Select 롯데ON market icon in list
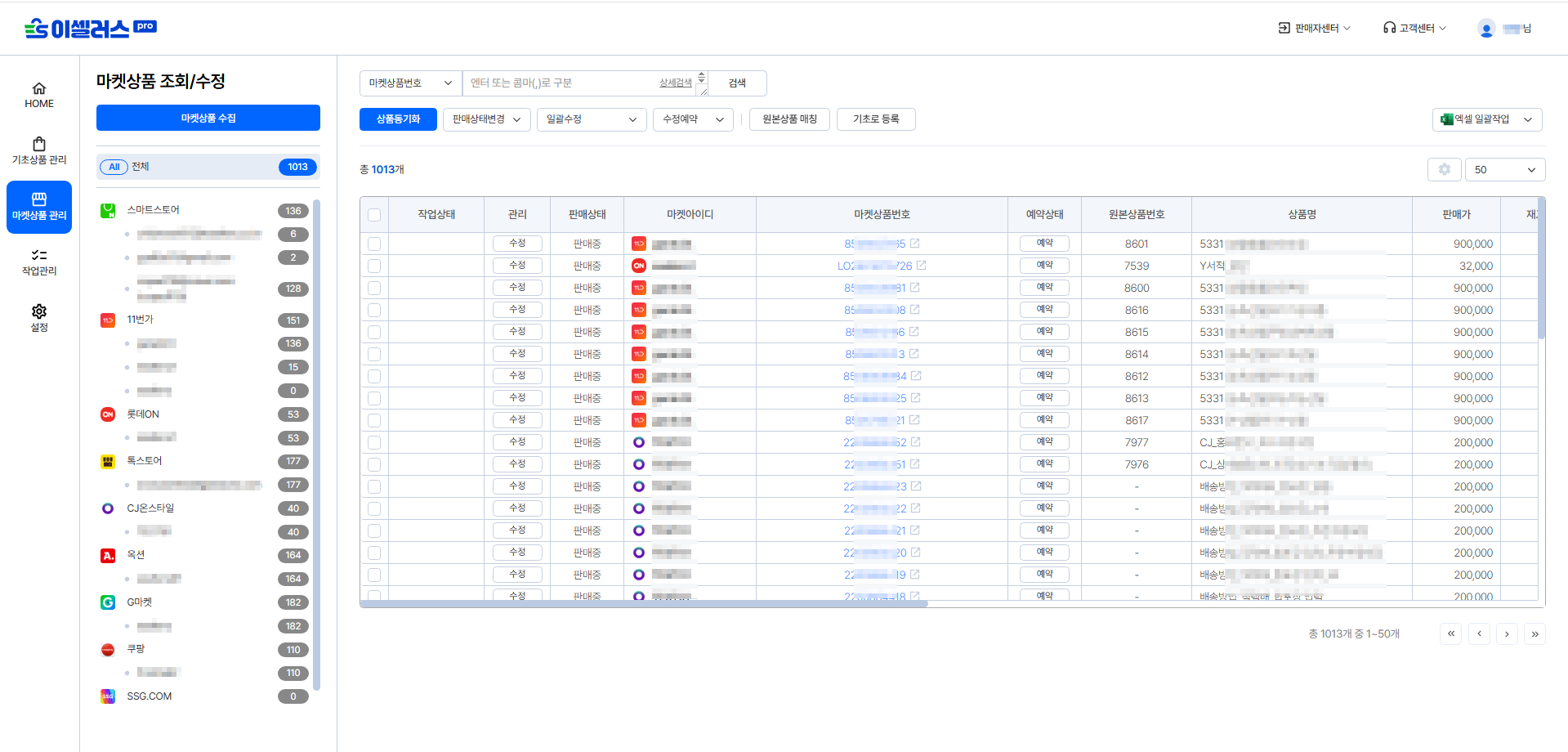This screenshot has height=752, width=1568. pos(108,414)
